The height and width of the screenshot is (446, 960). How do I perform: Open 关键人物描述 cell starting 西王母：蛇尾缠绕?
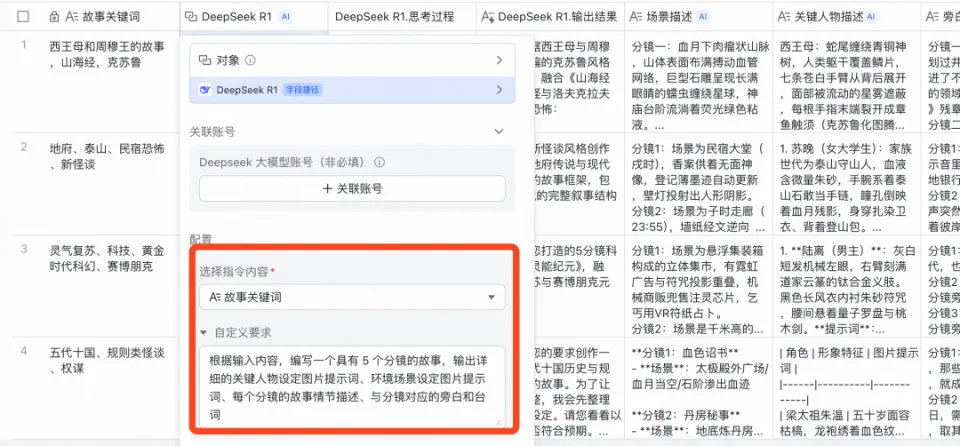847,81
